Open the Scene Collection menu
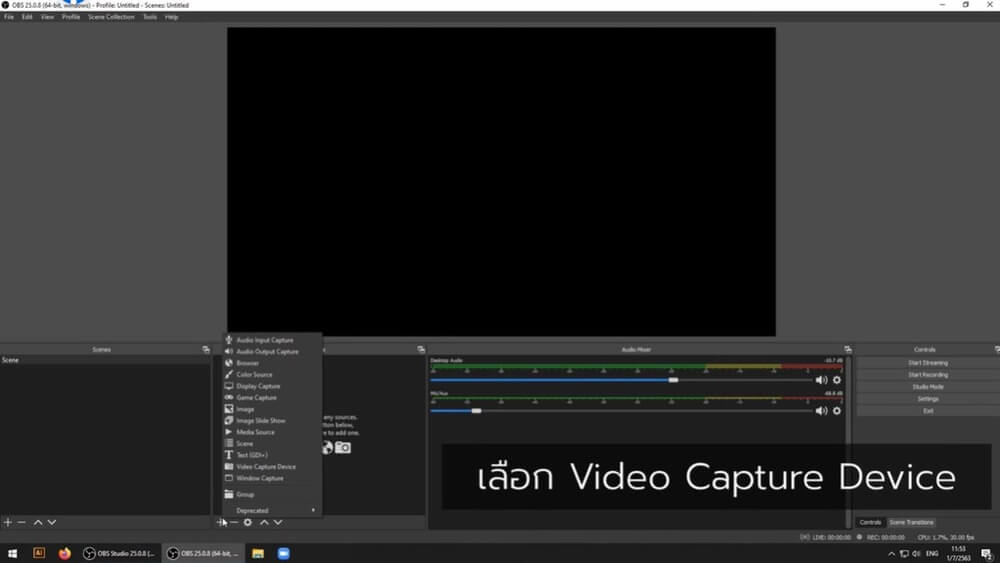Screen dimensions: 1000x563 pos(111,17)
